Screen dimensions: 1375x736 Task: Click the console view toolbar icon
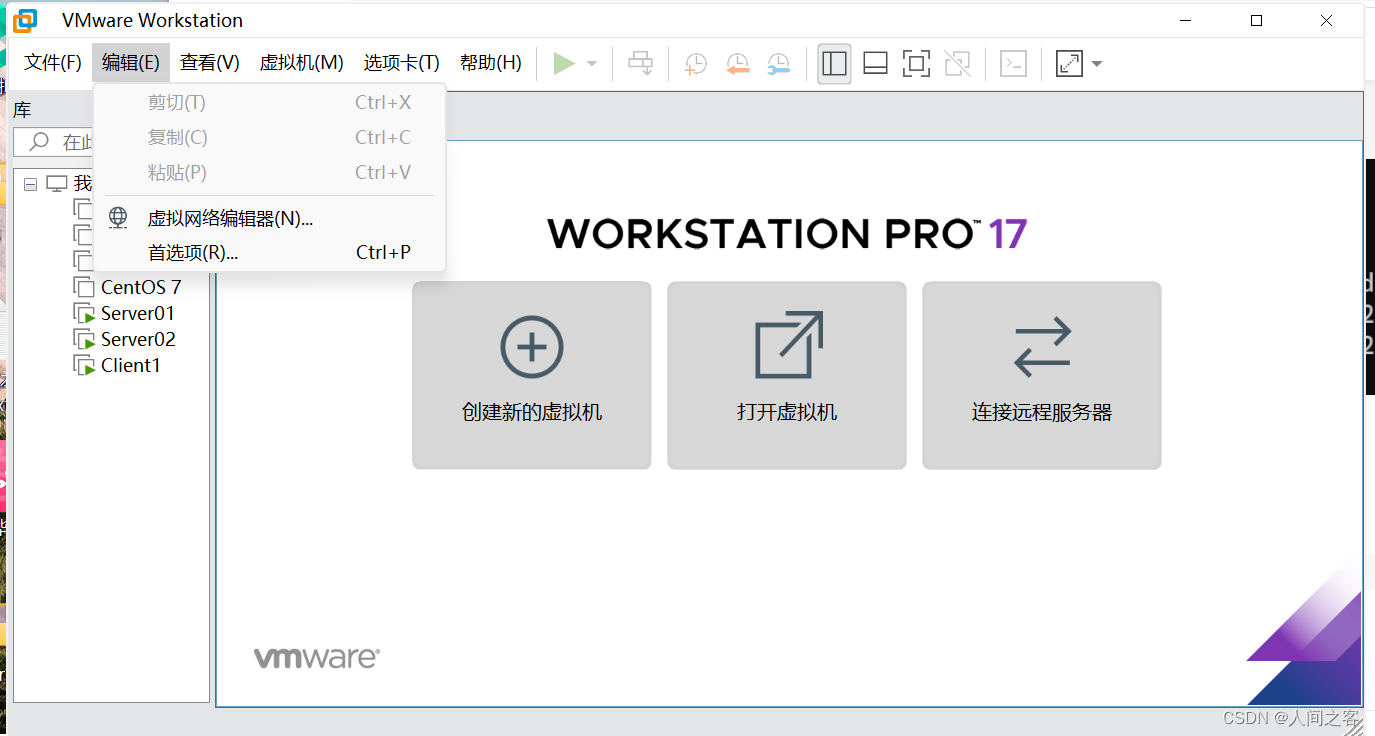(x=1014, y=64)
